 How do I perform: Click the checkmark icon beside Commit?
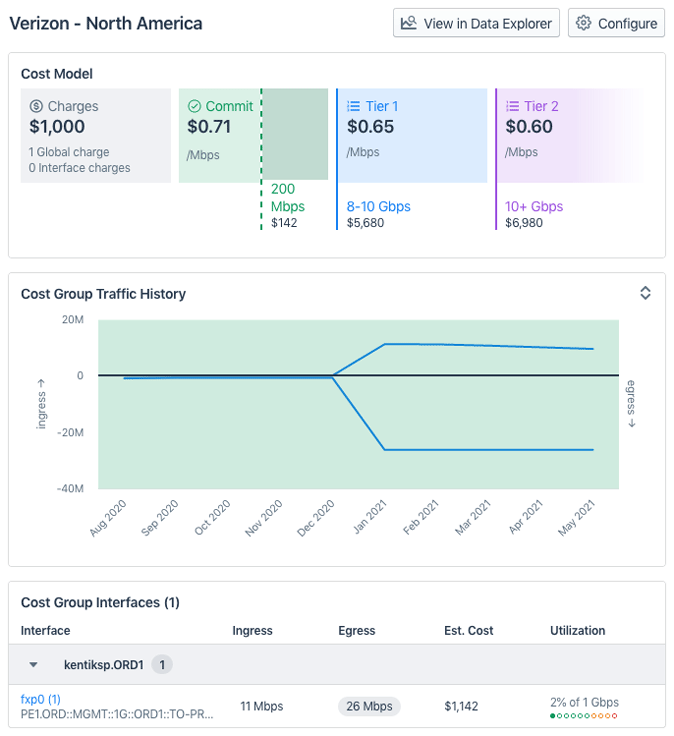(x=195, y=106)
